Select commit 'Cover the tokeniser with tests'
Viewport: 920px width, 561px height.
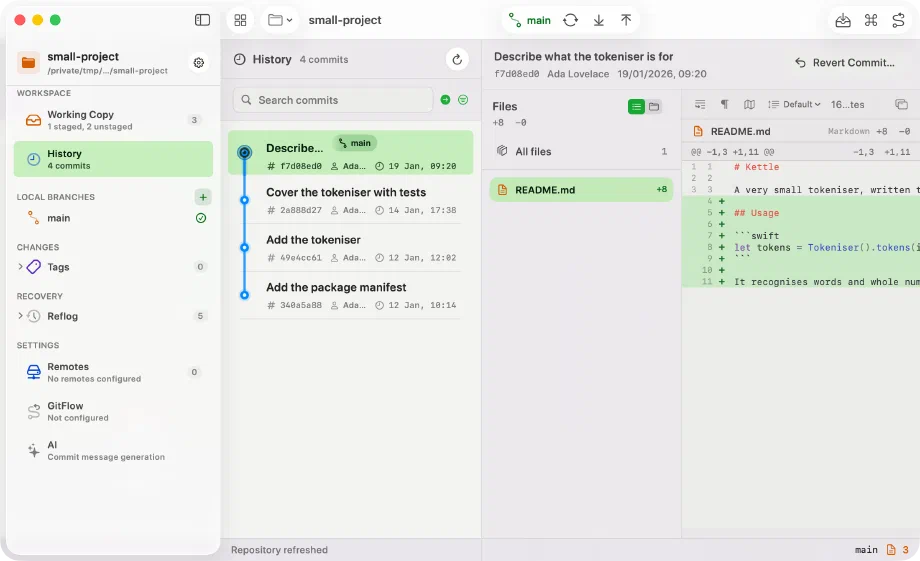351,200
